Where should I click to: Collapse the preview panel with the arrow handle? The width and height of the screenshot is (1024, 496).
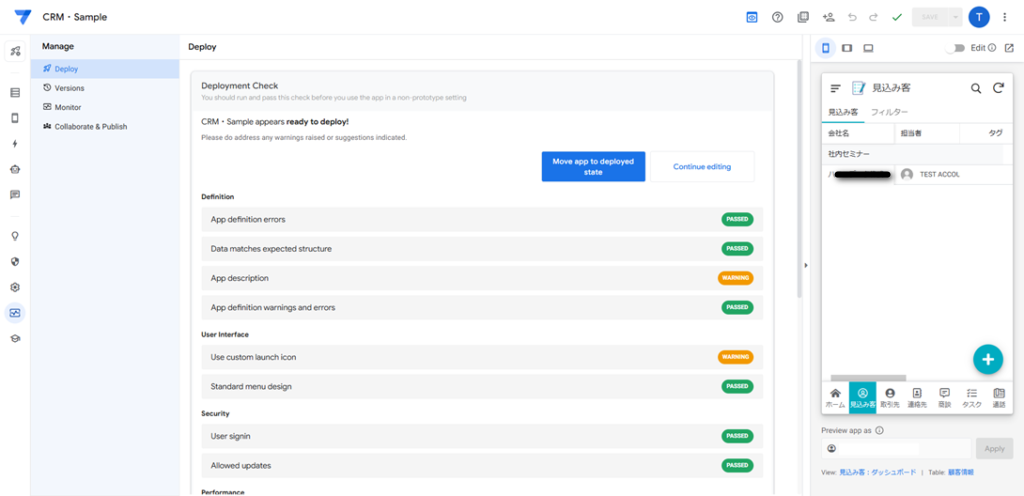(x=806, y=265)
